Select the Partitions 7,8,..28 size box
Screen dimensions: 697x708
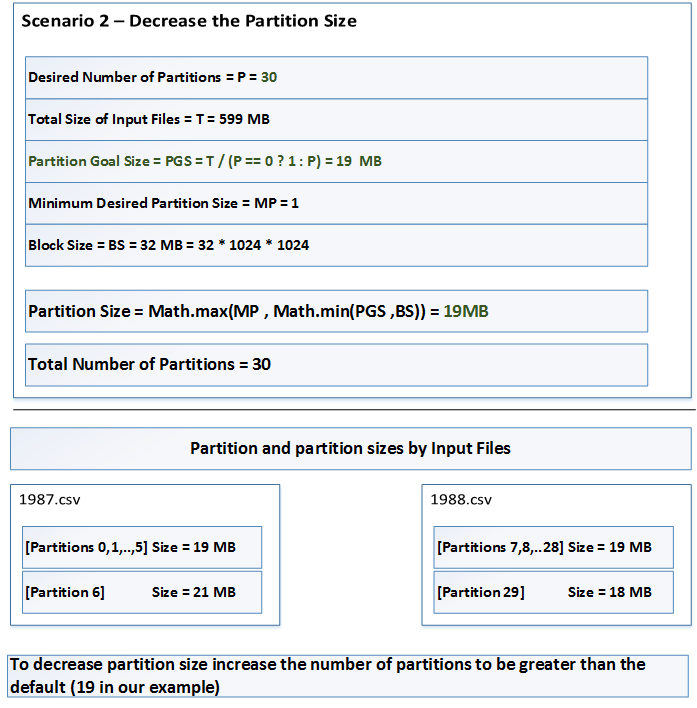tap(553, 547)
